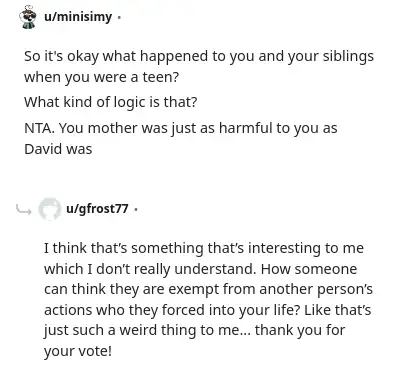
Task: Click the line 'actions who they forced into'
Action: [x=207, y=310]
